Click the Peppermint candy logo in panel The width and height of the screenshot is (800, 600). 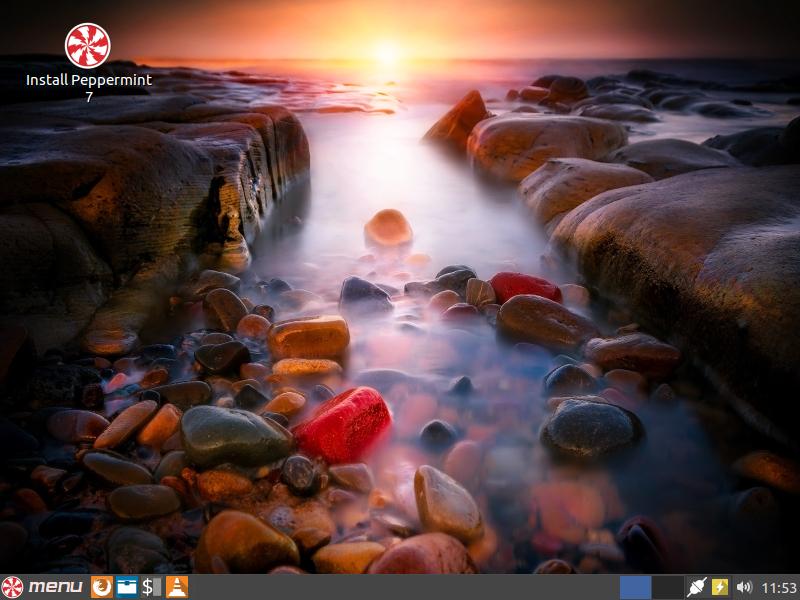(x=13, y=587)
